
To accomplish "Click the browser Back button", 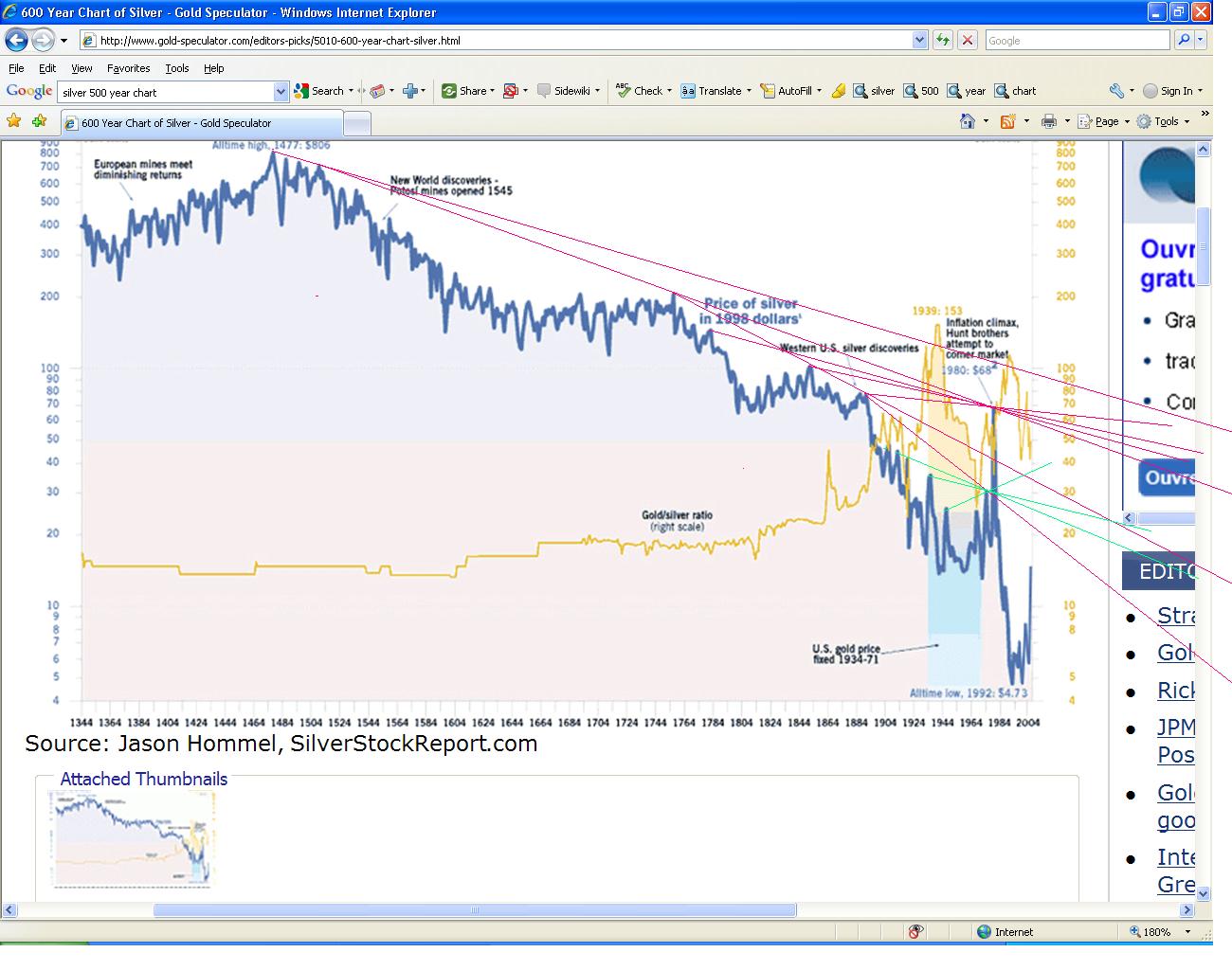I will tap(17, 40).
